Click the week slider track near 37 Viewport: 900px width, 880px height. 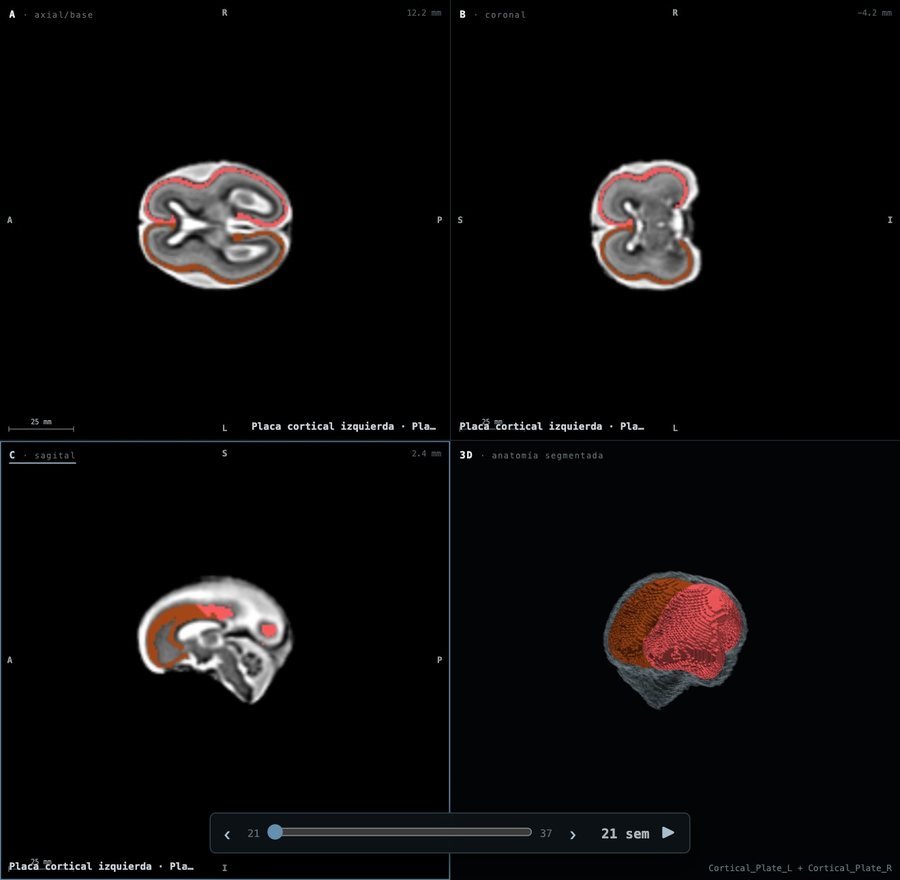click(x=527, y=832)
